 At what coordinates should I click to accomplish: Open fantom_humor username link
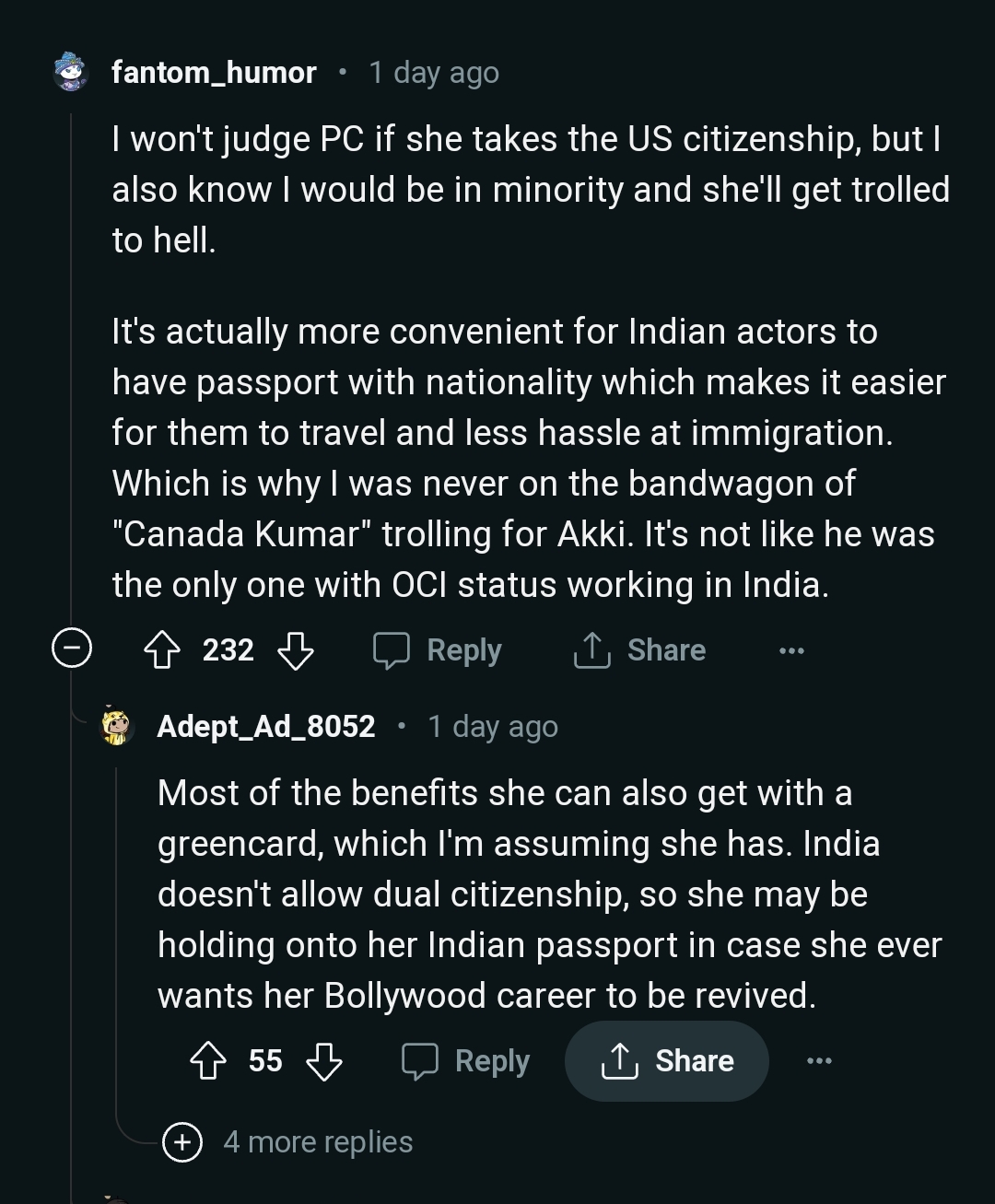[214, 72]
